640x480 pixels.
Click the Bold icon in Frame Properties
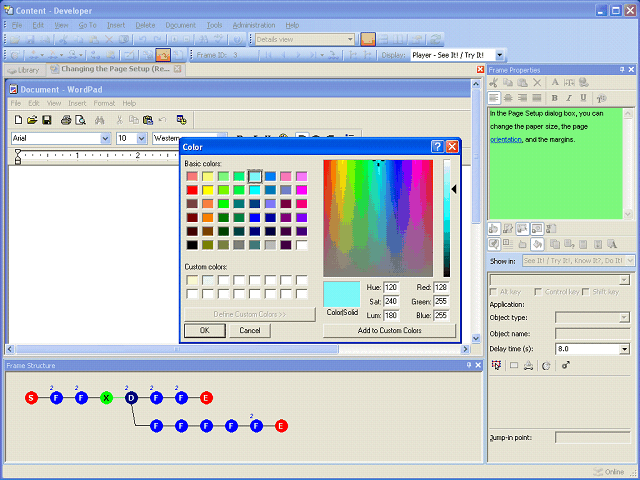click(554, 98)
